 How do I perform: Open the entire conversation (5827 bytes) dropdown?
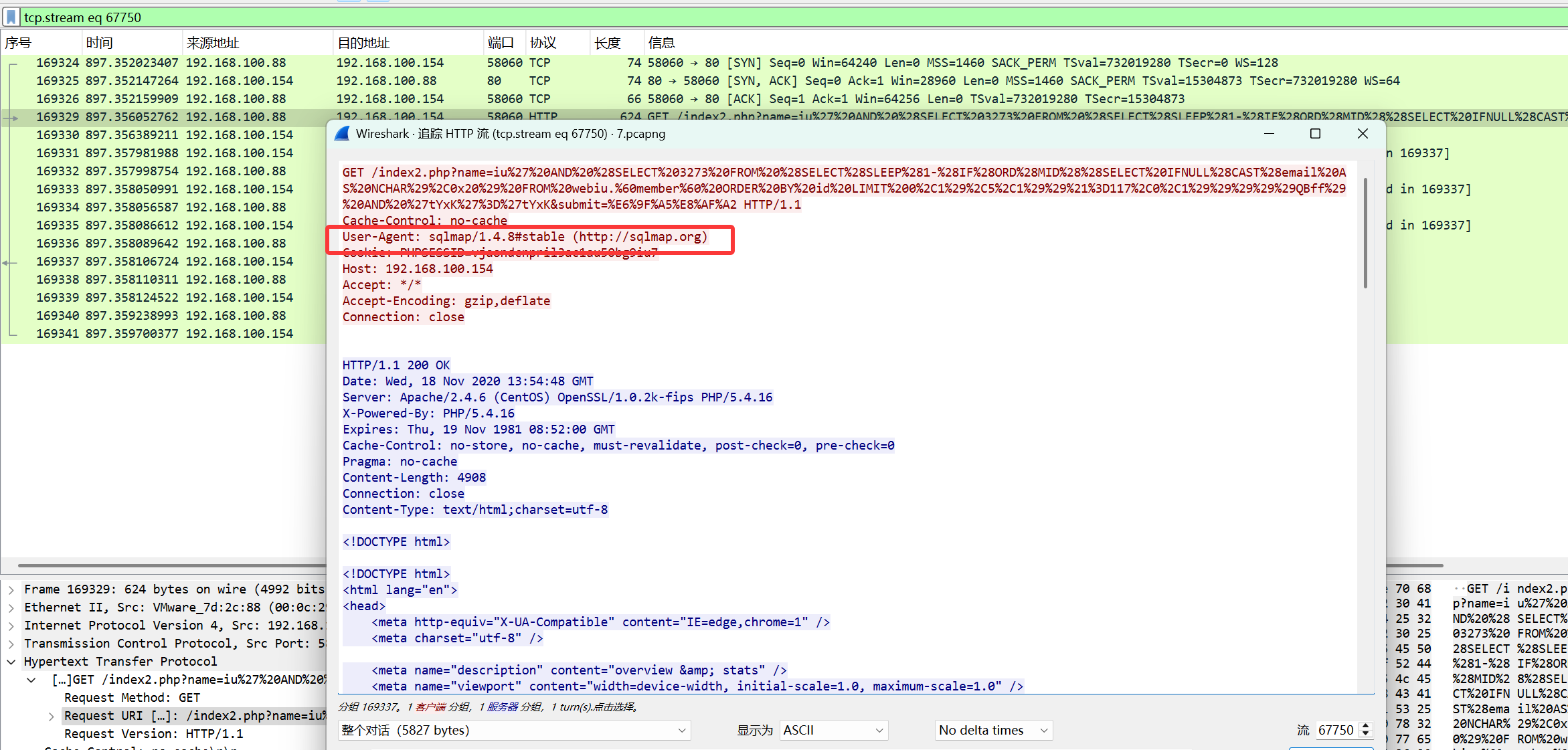point(514,730)
